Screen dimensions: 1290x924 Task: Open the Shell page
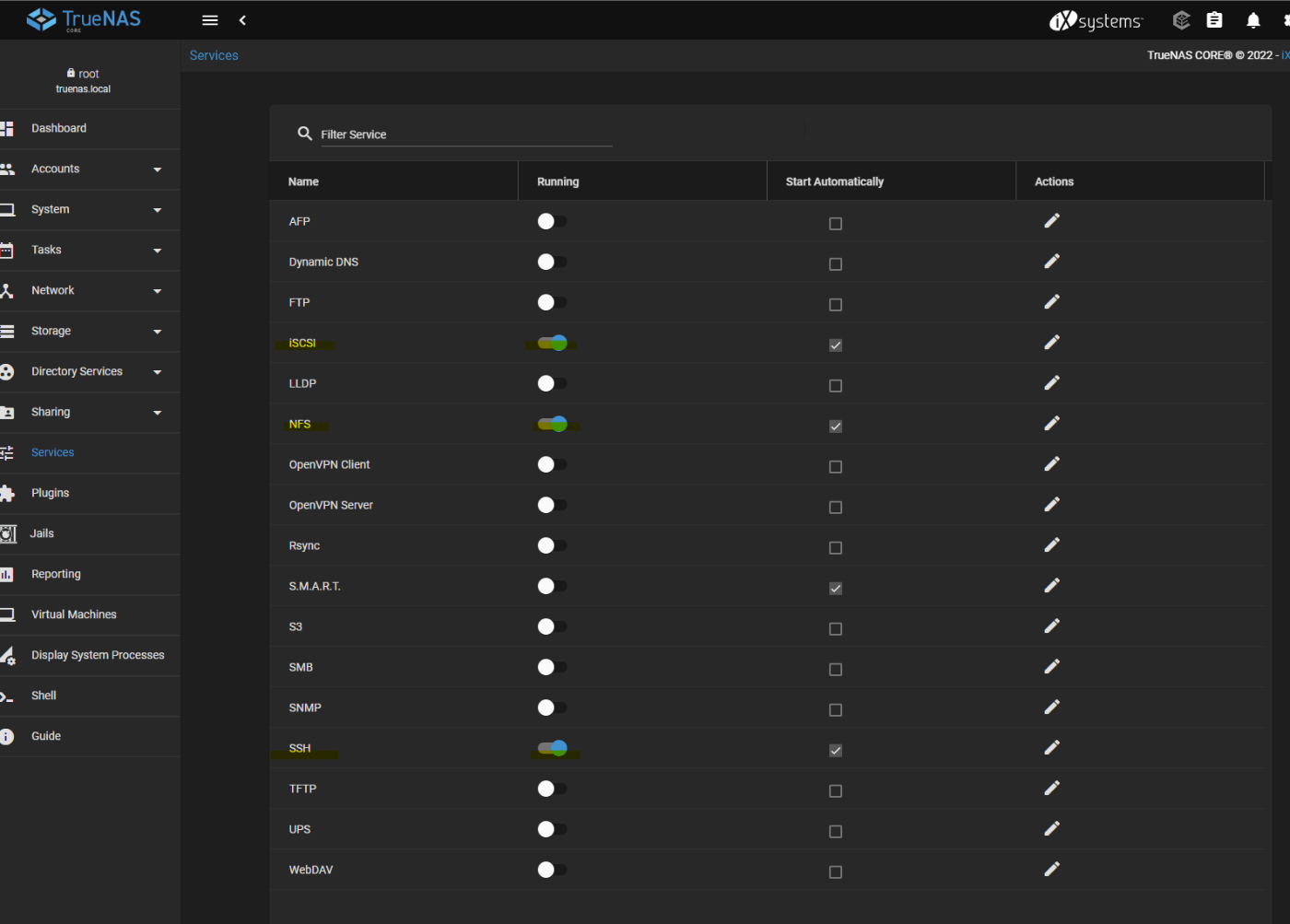click(89, 696)
